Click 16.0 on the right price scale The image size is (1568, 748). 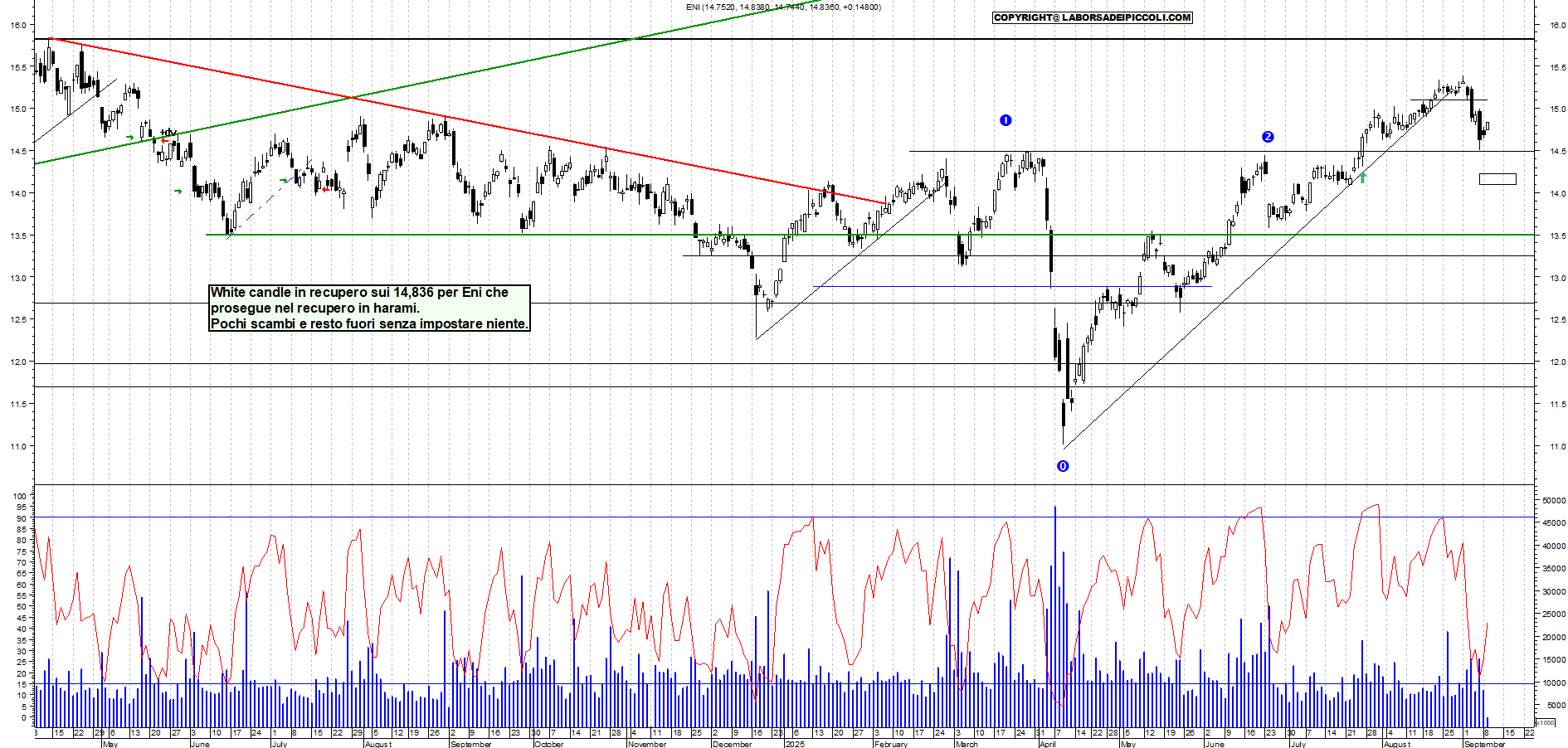1557,25
